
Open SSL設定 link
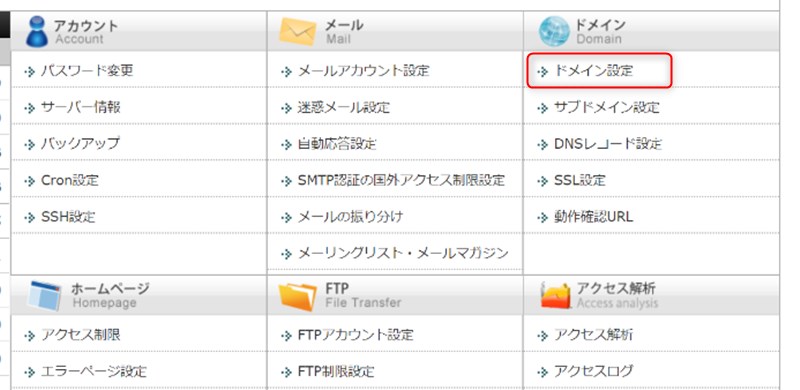[x=580, y=180]
